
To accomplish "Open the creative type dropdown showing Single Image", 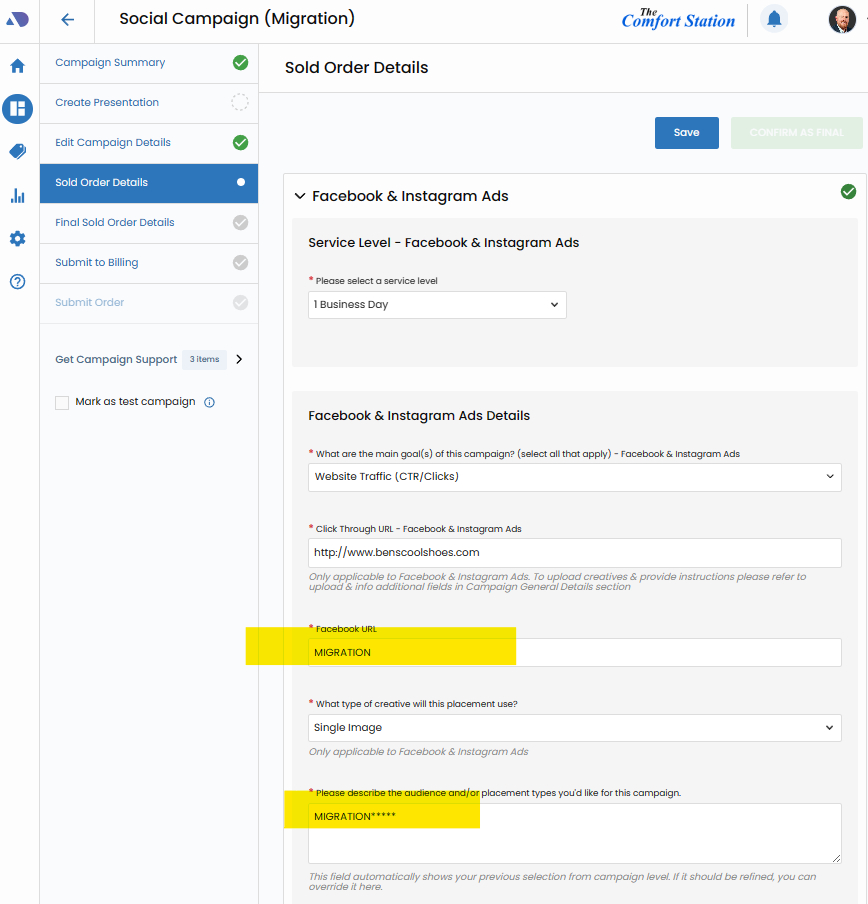I will [574, 728].
